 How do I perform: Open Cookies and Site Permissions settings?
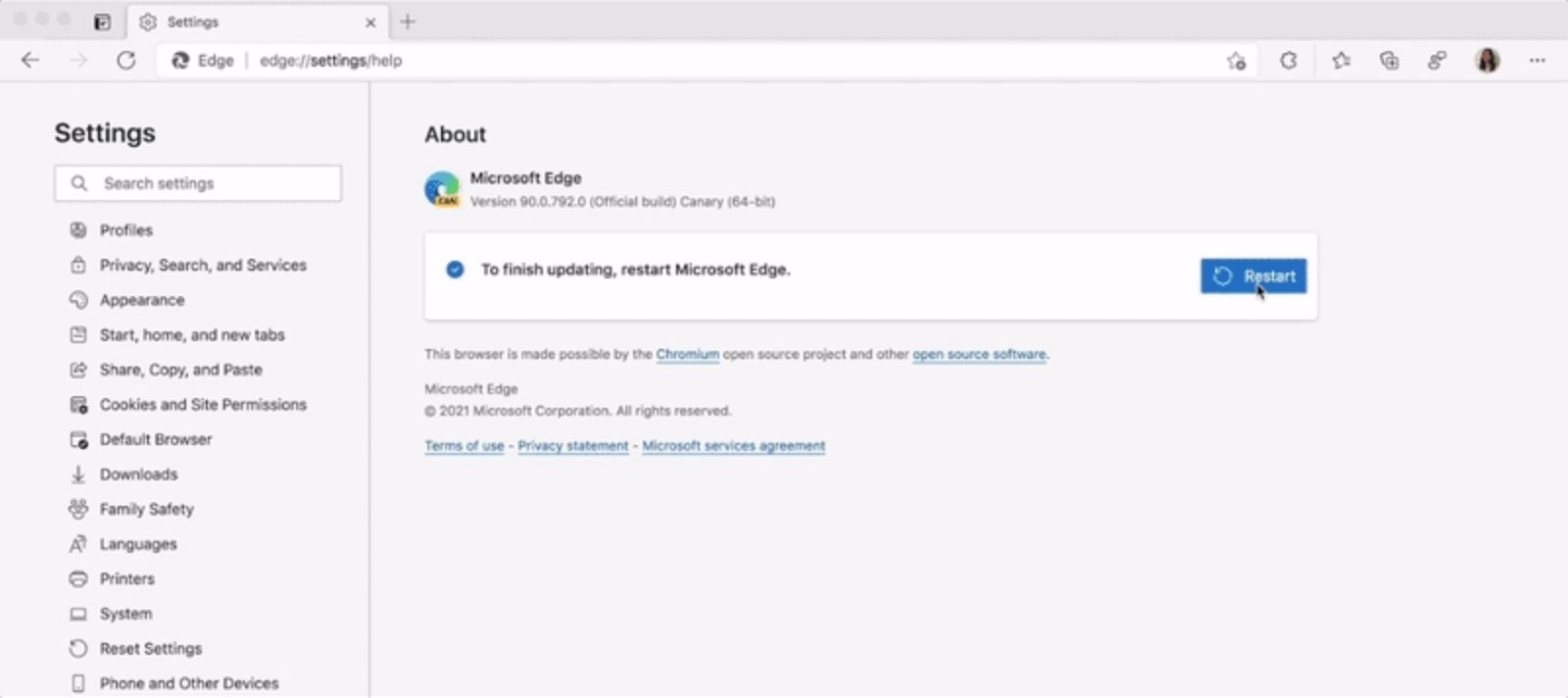point(203,404)
